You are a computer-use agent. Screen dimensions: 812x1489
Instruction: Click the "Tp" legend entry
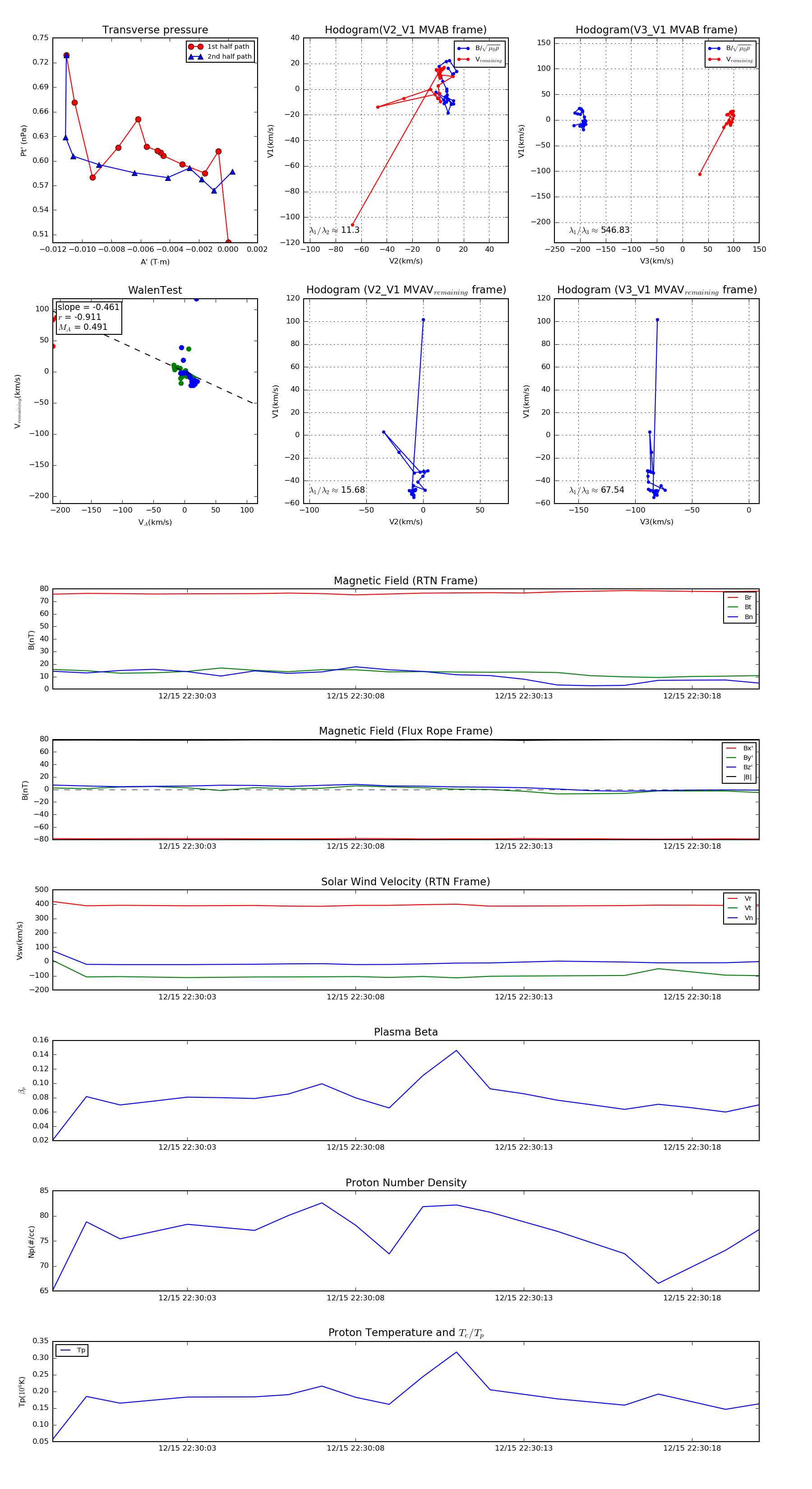(73, 1350)
